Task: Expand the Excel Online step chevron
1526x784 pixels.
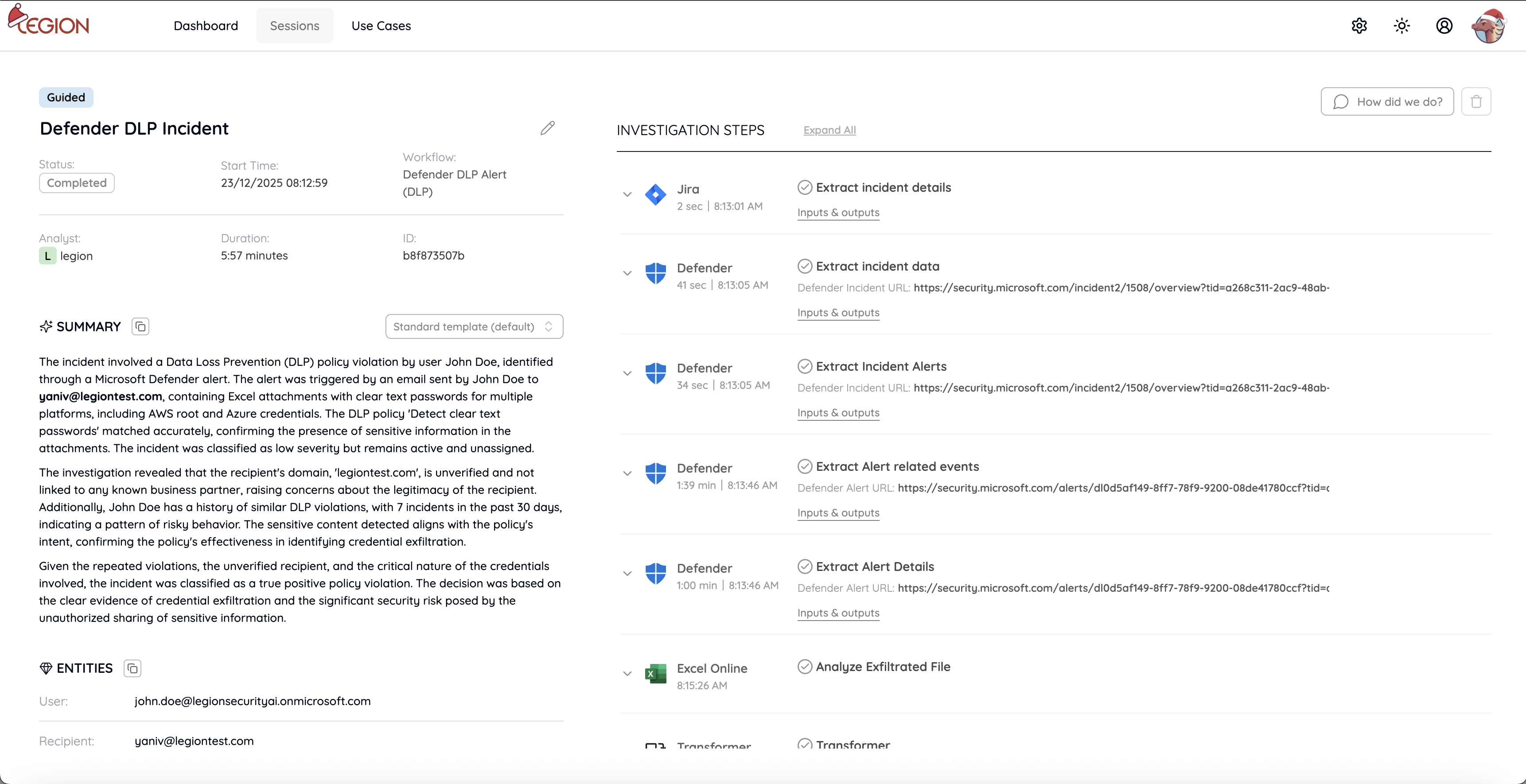Action: (x=627, y=674)
